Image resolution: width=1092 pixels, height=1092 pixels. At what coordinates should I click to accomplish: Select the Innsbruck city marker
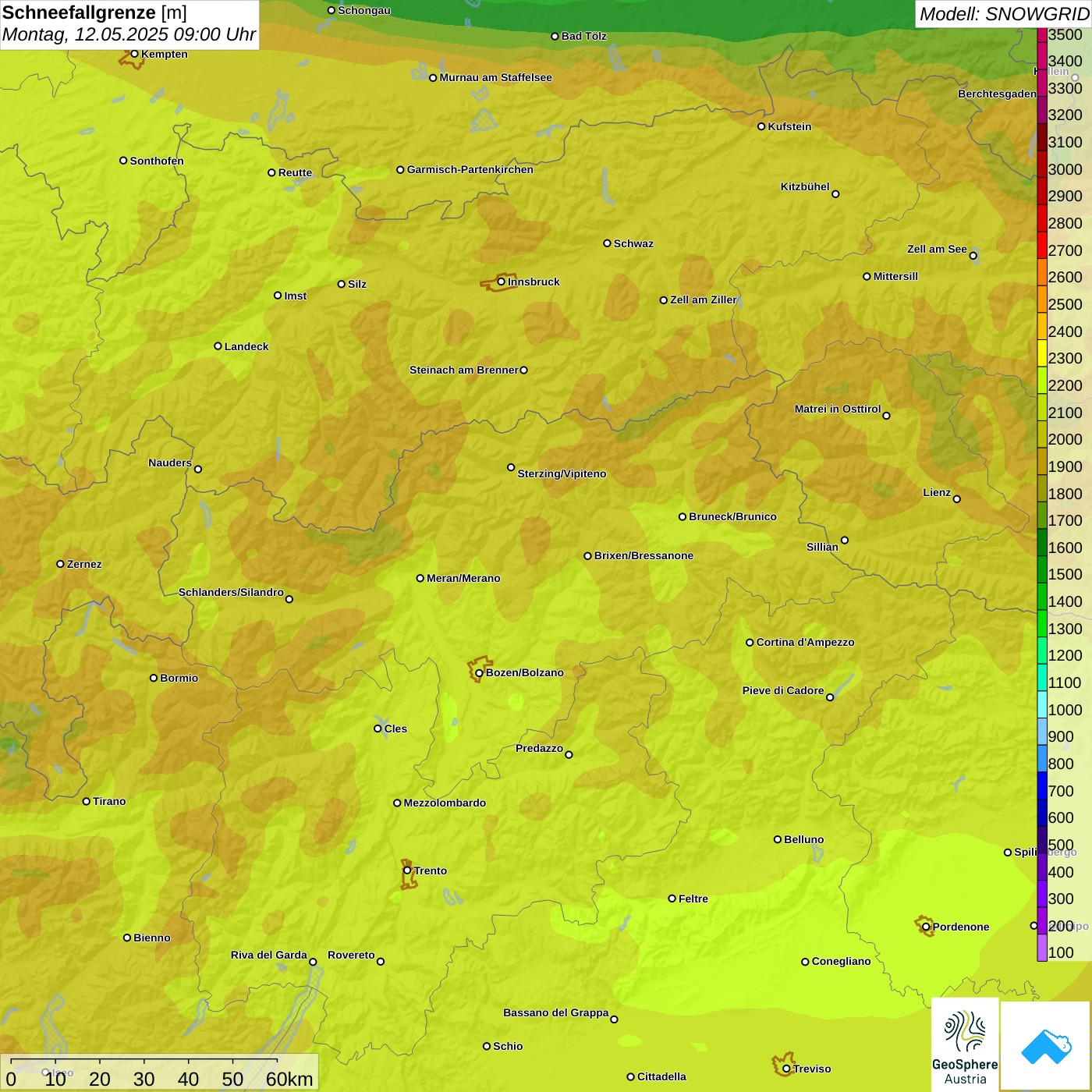tap(502, 282)
